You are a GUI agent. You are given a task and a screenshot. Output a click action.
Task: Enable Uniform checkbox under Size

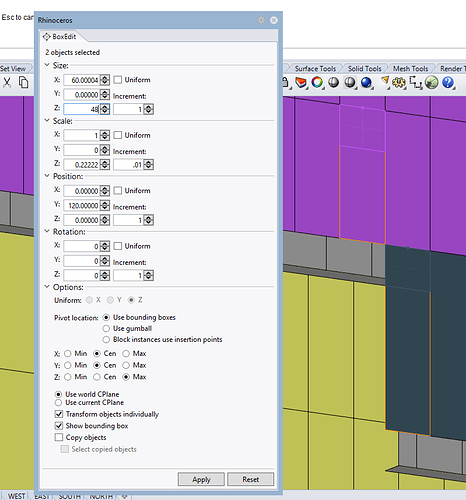(x=117, y=80)
